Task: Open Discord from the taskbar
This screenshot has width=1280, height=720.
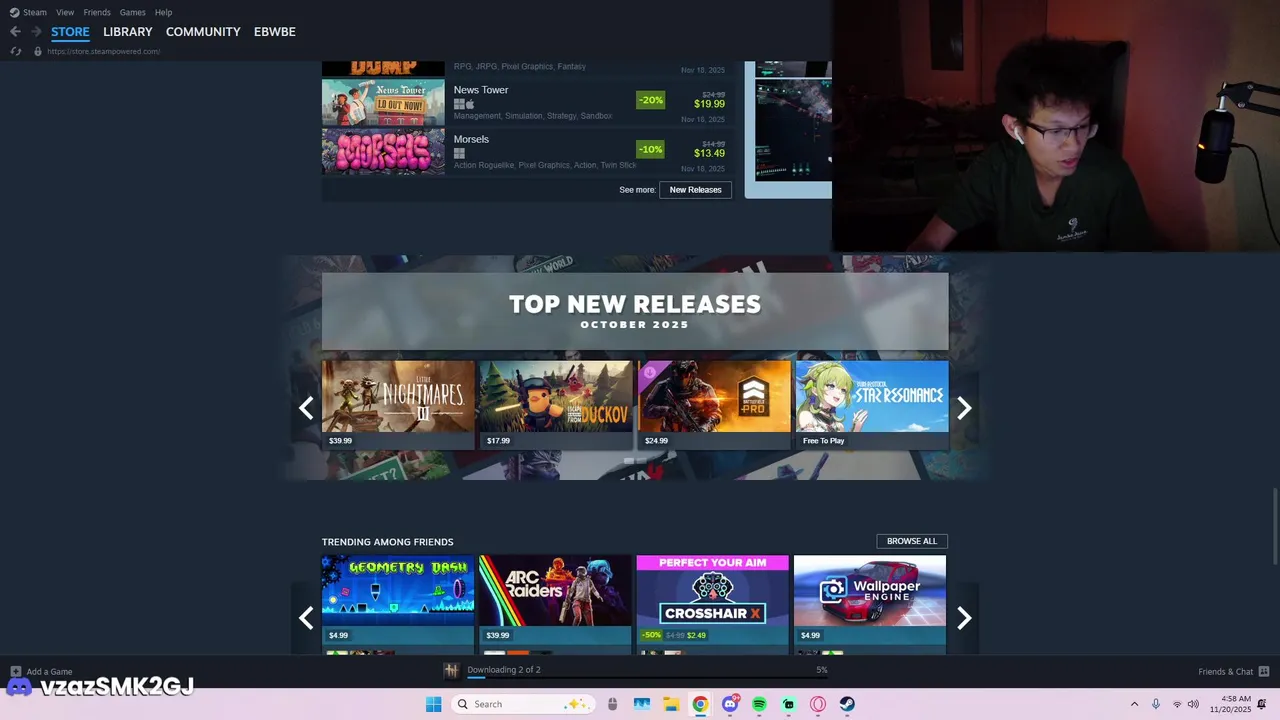Action: pos(730,704)
